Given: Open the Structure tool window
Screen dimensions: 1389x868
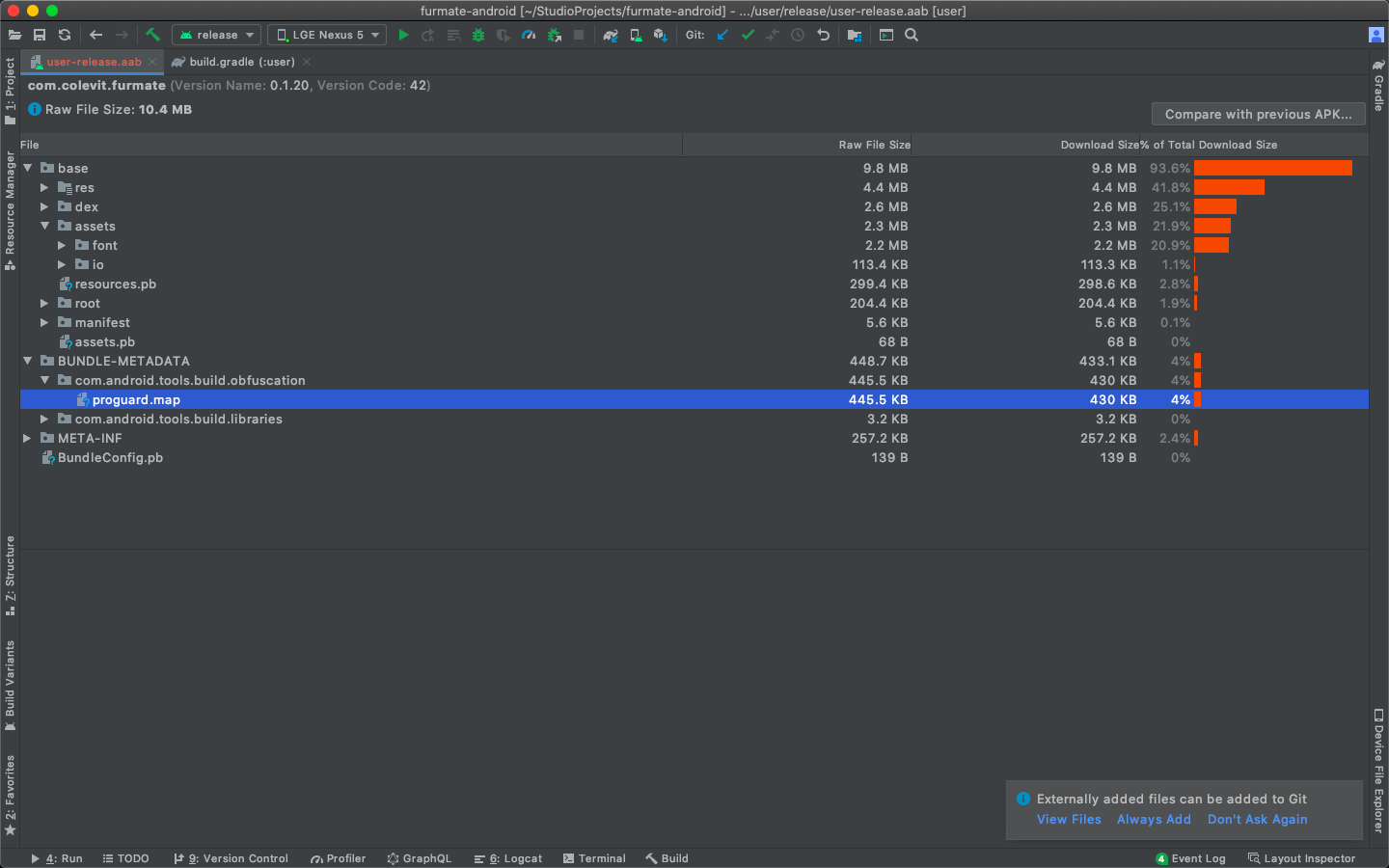Looking at the screenshot, I should [x=10, y=575].
